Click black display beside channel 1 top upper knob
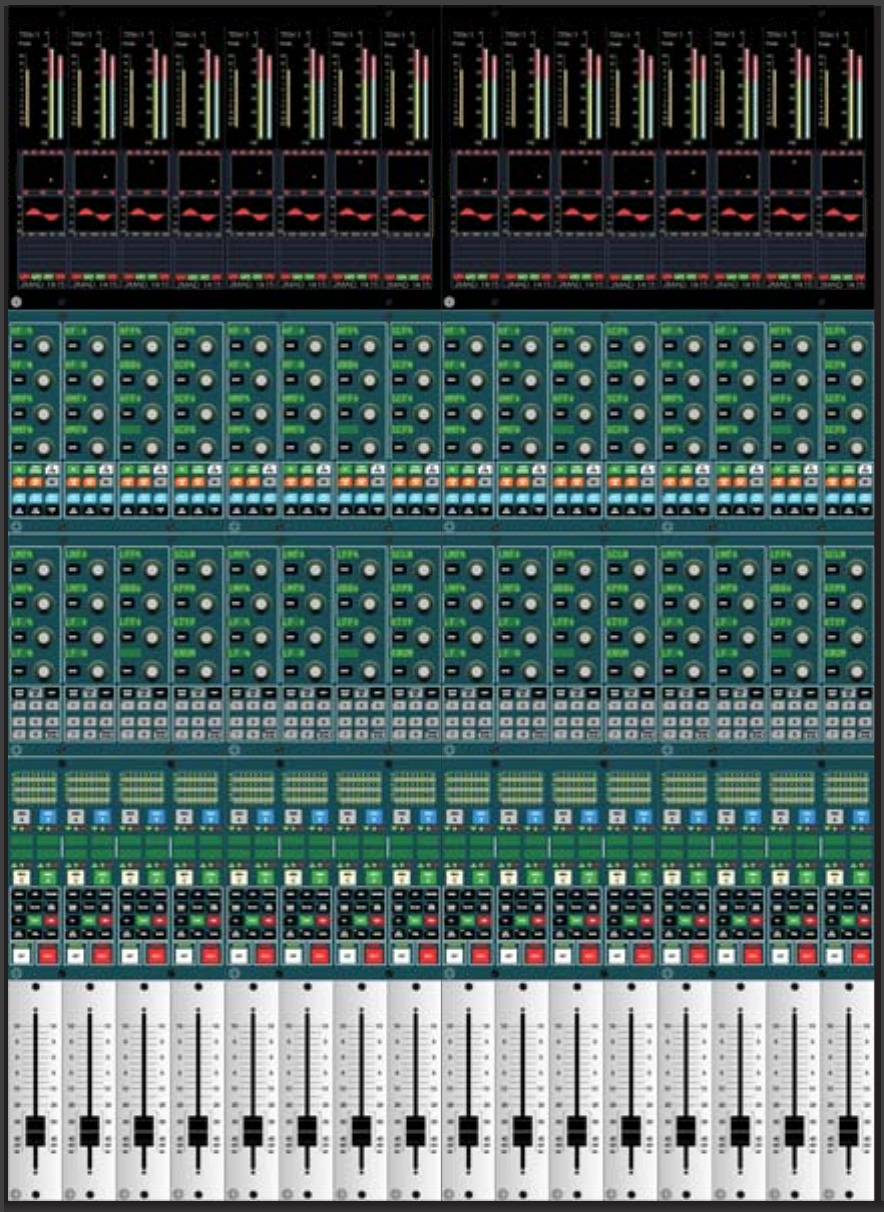Screen dimensions: 884x1212 pyautogui.click(x=20, y=346)
